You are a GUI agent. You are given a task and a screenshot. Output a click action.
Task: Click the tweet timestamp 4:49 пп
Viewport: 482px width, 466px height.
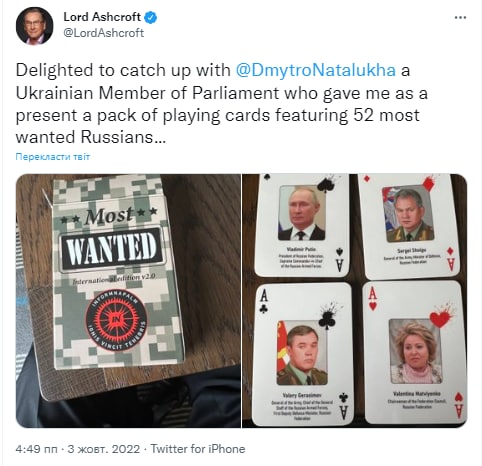(36, 449)
